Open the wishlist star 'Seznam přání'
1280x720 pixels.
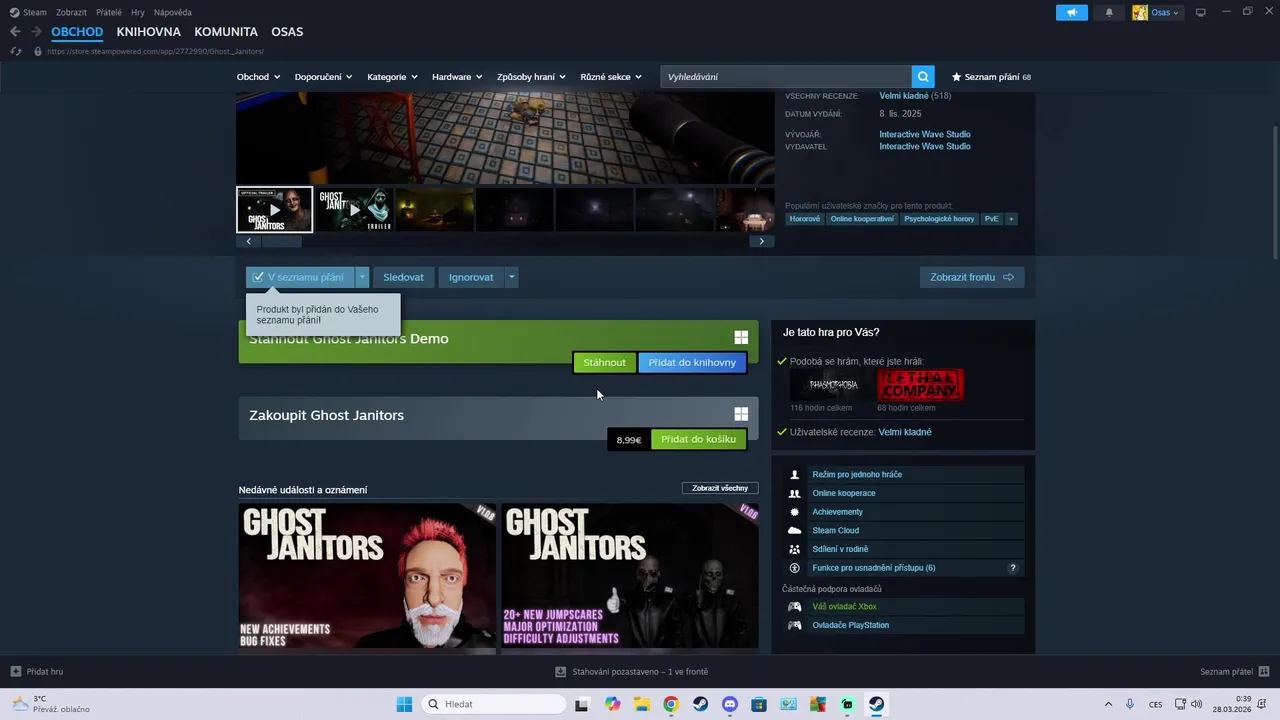(991, 77)
